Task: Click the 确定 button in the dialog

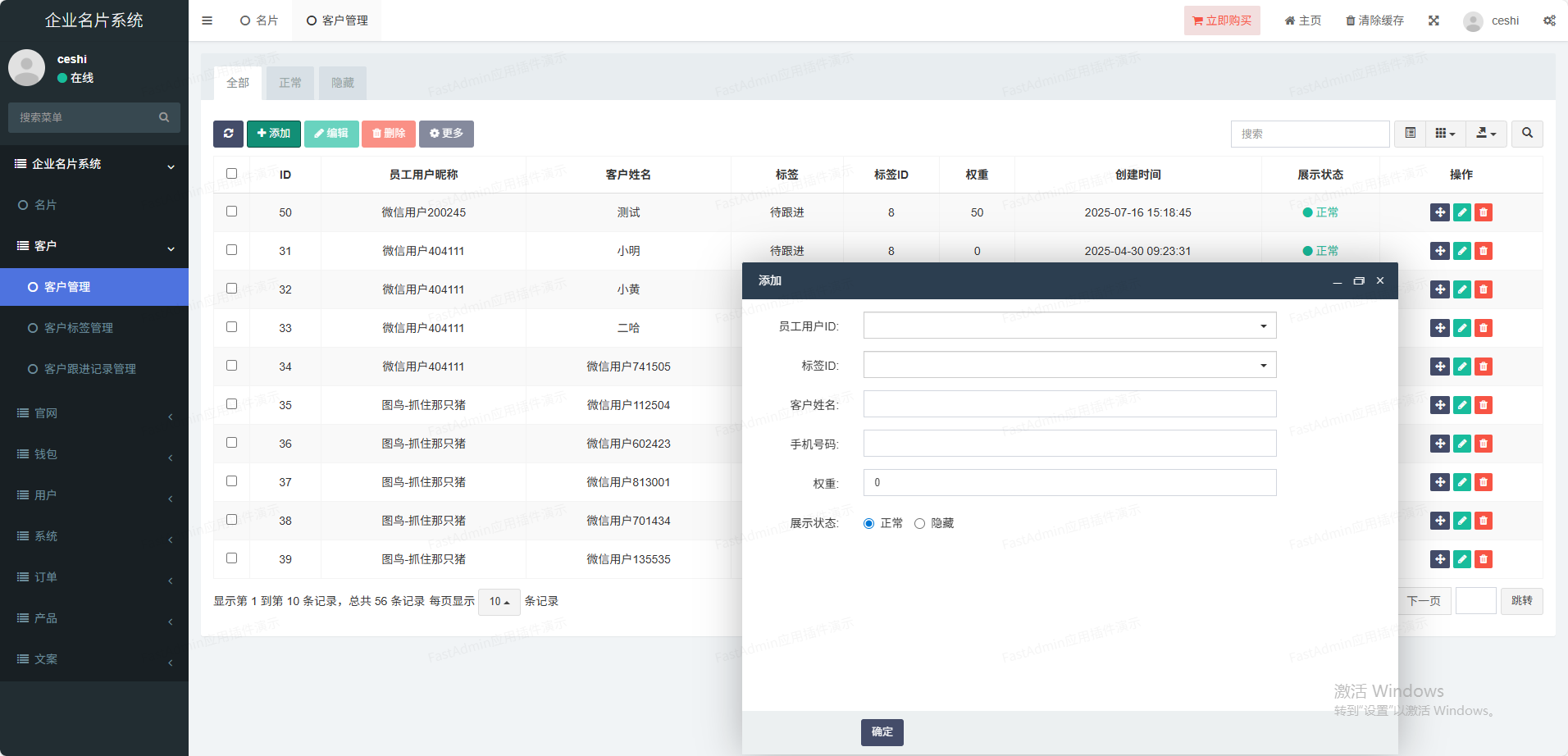Action: (x=882, y=732)
